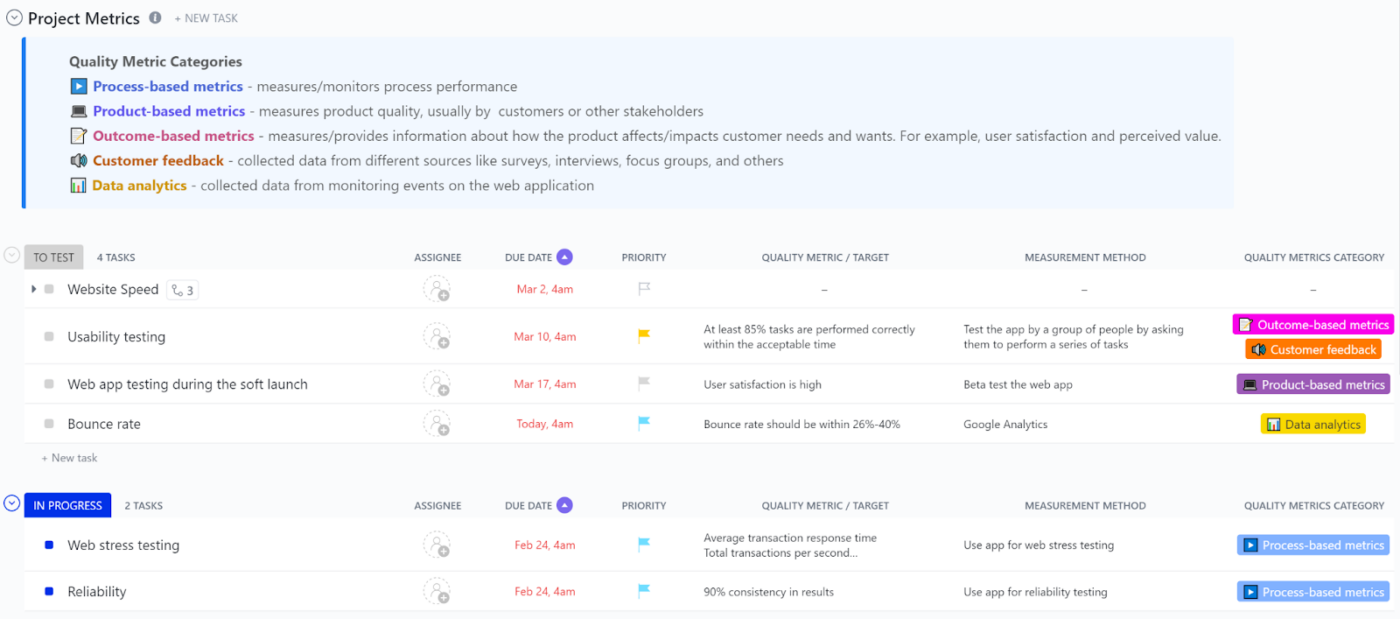Image resolution: width=1400 pixels, height=619 pixels.
Task: Click the + NEW TASK button at top
Action: (x=206, y=19)
